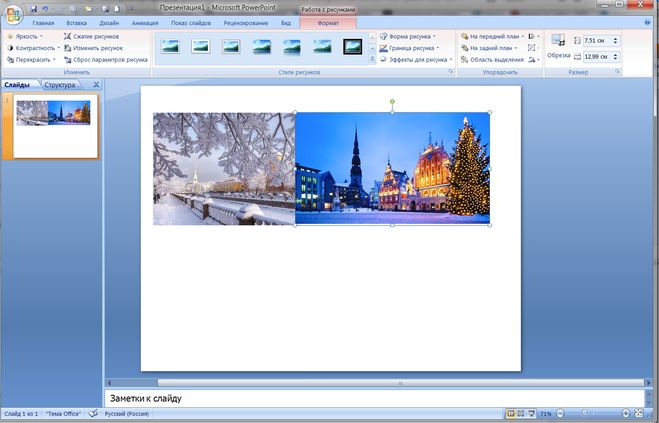This screenshot has height=423, width=659.
Task: Switch to Normal view in status bar
Action: point(511,413)
